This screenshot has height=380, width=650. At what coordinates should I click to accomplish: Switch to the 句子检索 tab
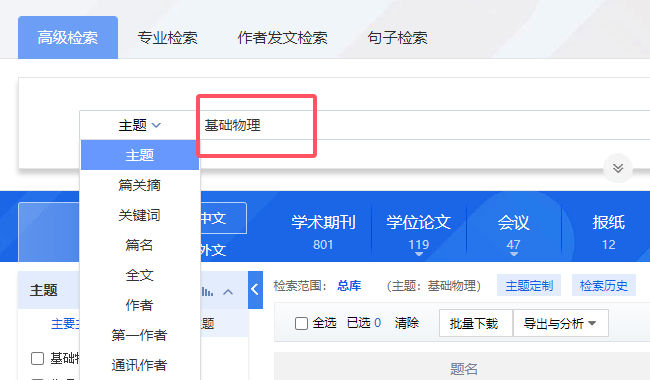pos(397,38)
